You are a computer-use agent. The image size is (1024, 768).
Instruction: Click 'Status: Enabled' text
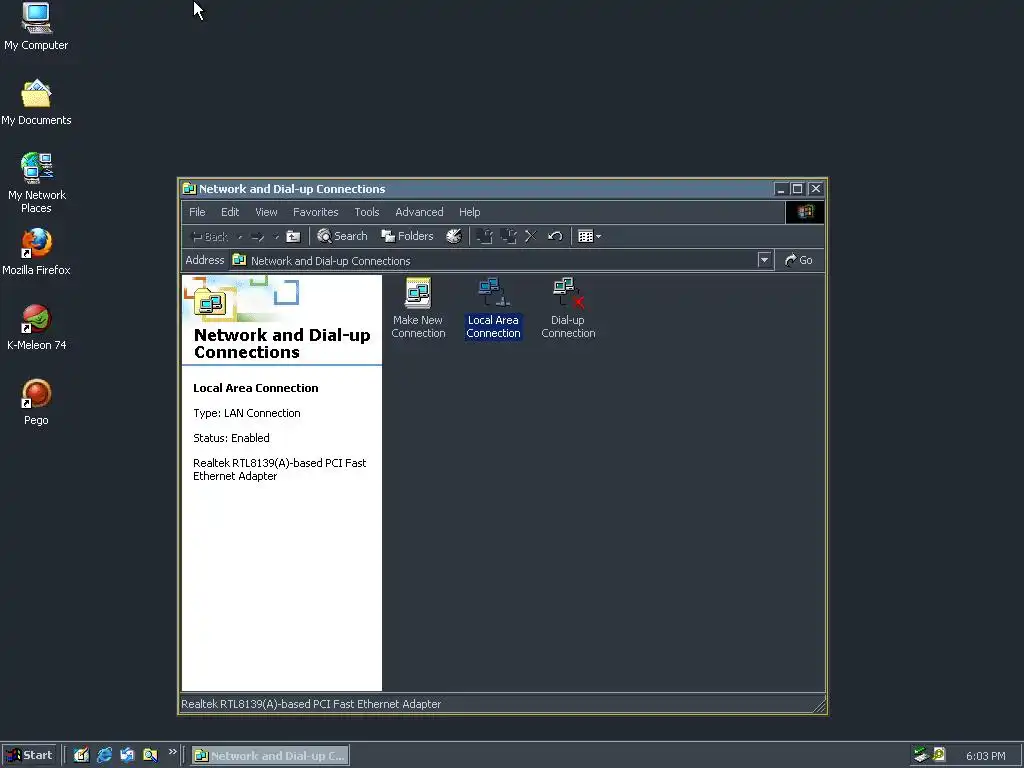231,438
